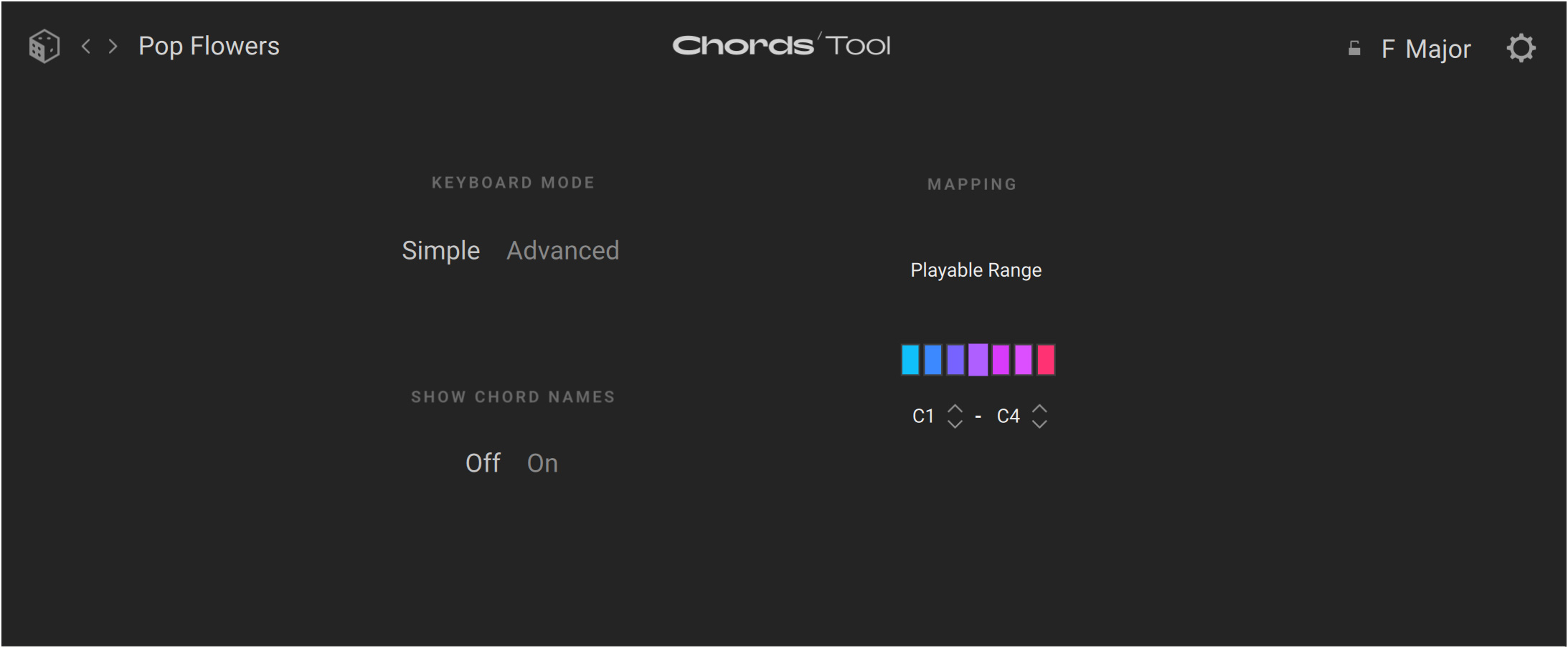
Task: Close settings using the gear icon
Action: point(1520,49)
